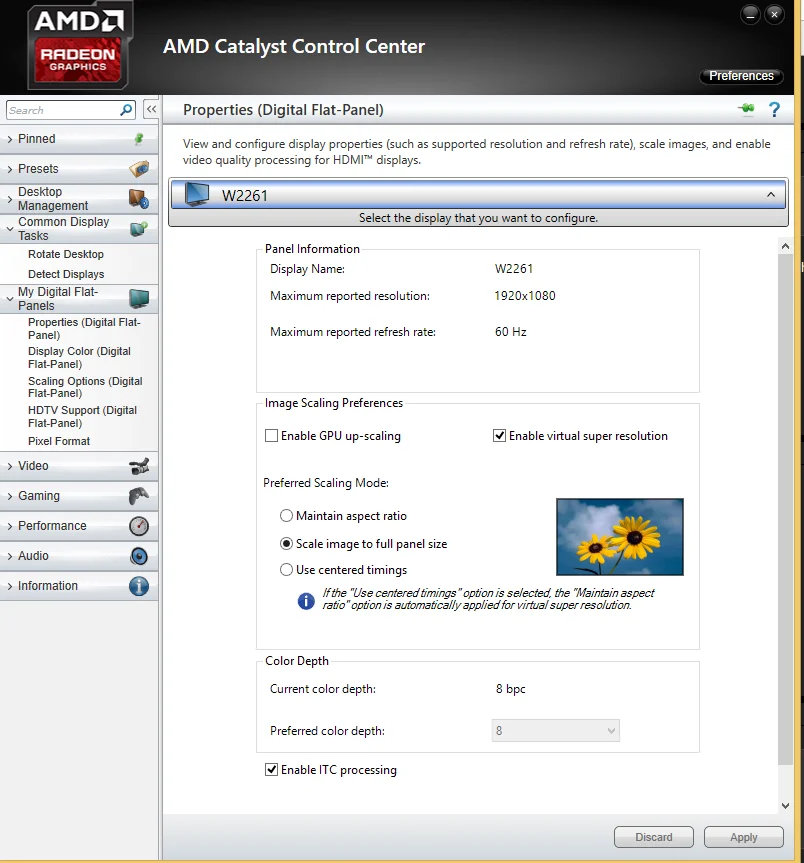The width and height of the screenshot is (804, 863).
Task: Select Scale image to full panel size
Action: (286, 544)
